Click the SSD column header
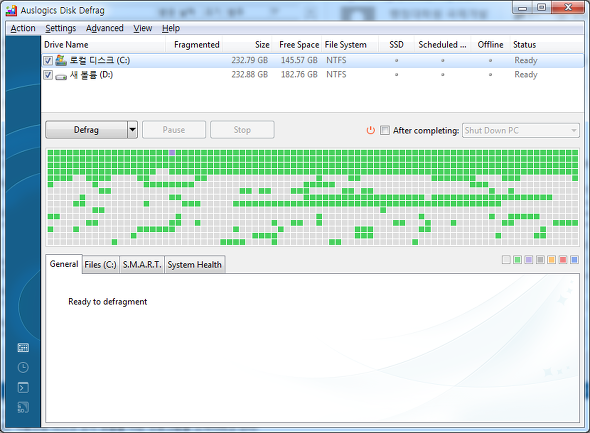Viewport: 590px width, 433px height. click(x=396, y=45)
